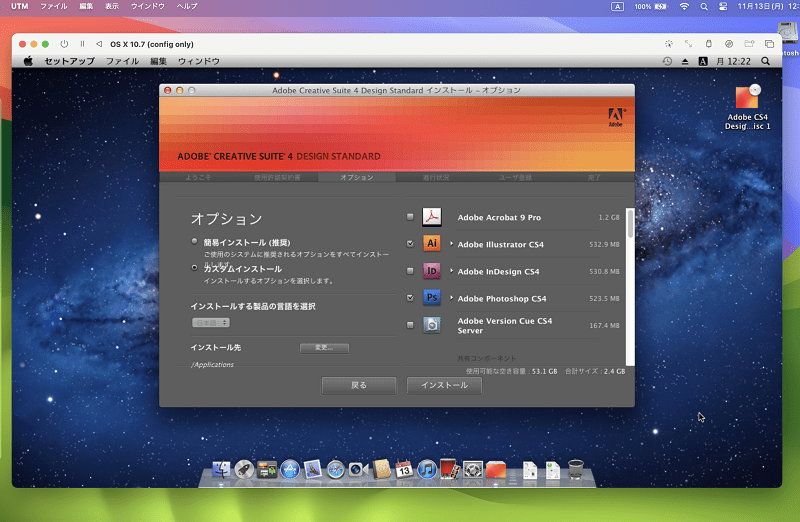Check the Adobe InDesign CS4 checkbox

pyautogui.click(x=410, y=271)
